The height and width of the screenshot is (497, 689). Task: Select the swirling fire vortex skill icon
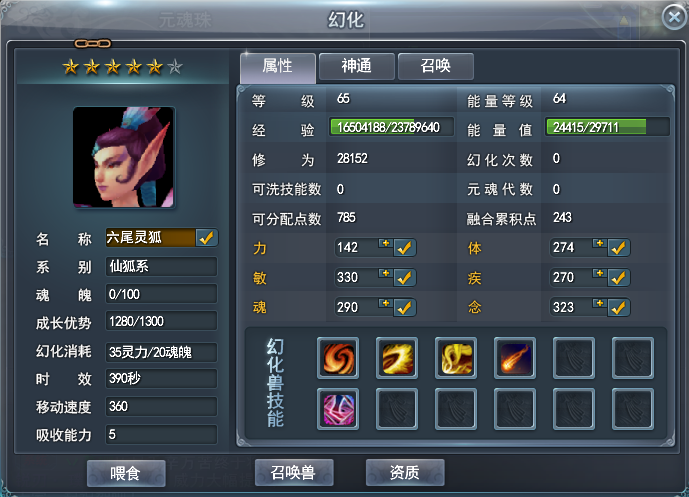338,358
